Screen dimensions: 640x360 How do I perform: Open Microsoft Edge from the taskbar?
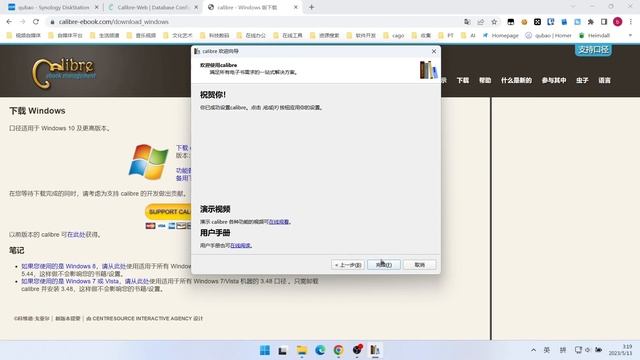coord(320,350)
